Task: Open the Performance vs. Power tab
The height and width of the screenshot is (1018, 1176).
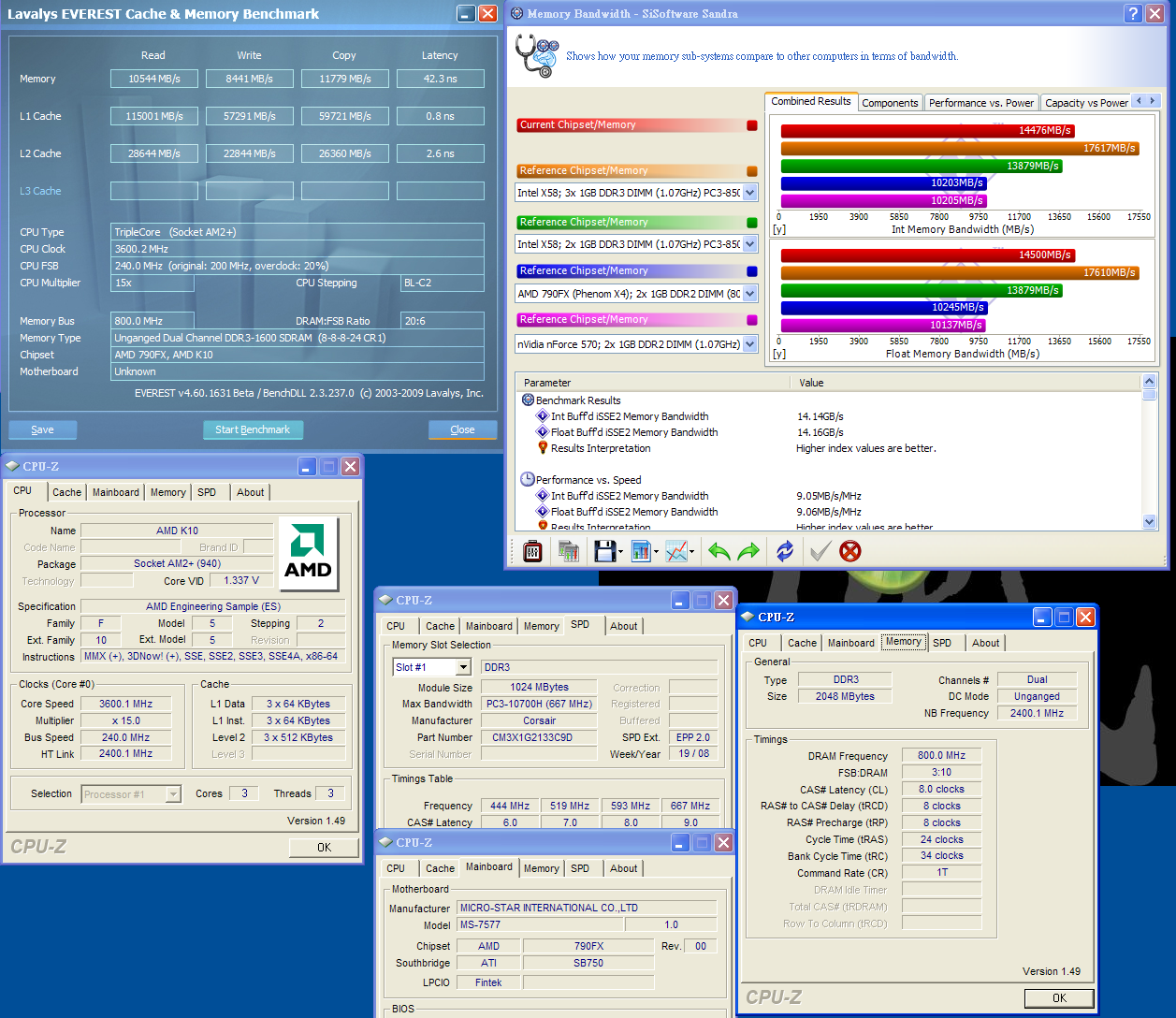Action: coord(980,103)
